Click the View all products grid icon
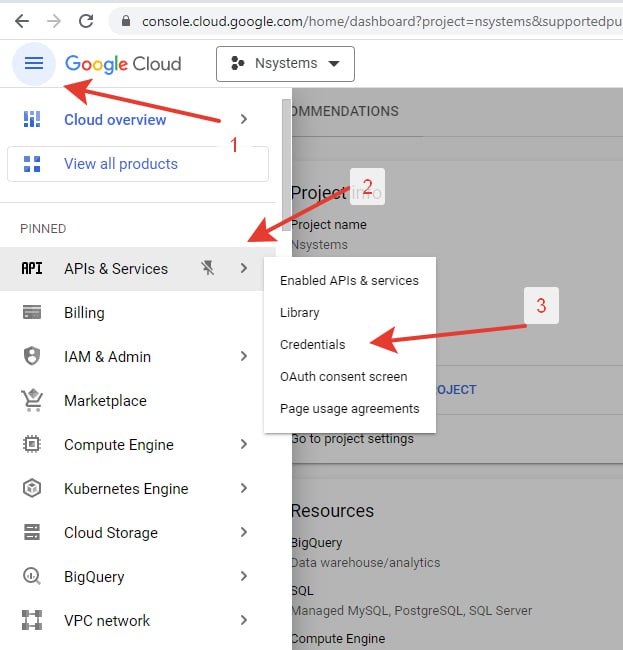623x650 pixels. 32,164
